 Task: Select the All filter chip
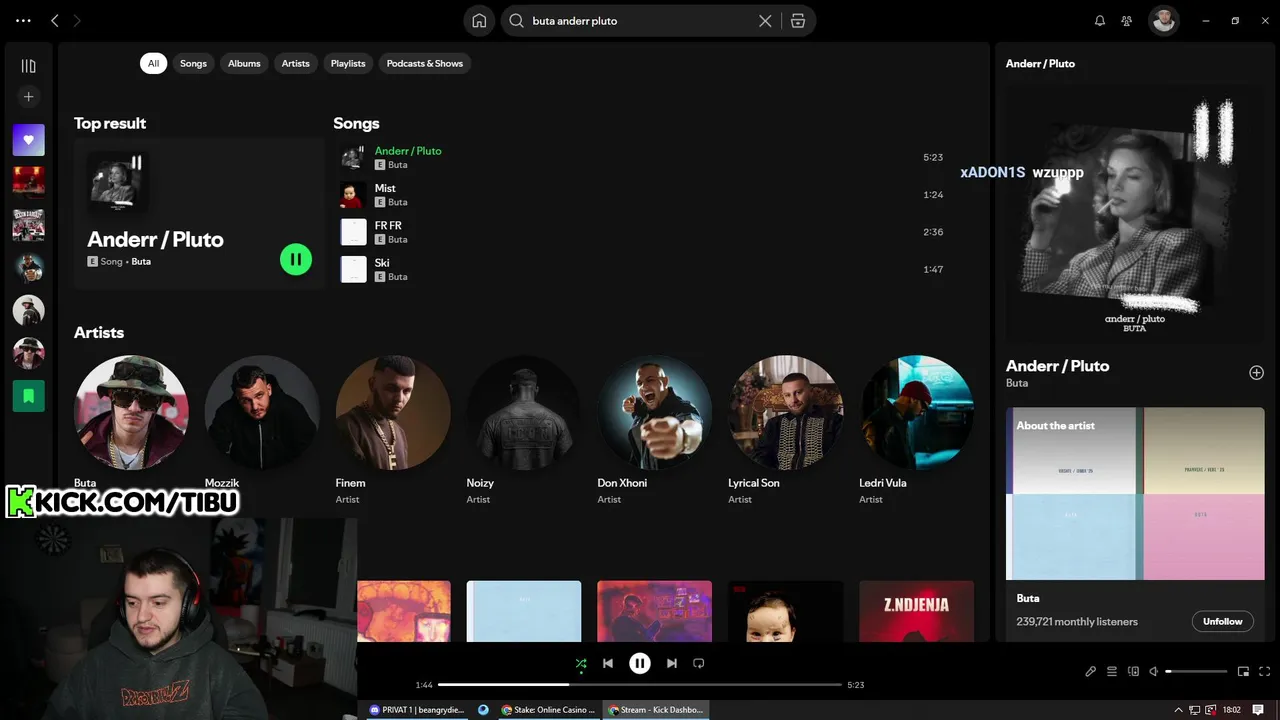pyautogui.click(x=153, y=63)
